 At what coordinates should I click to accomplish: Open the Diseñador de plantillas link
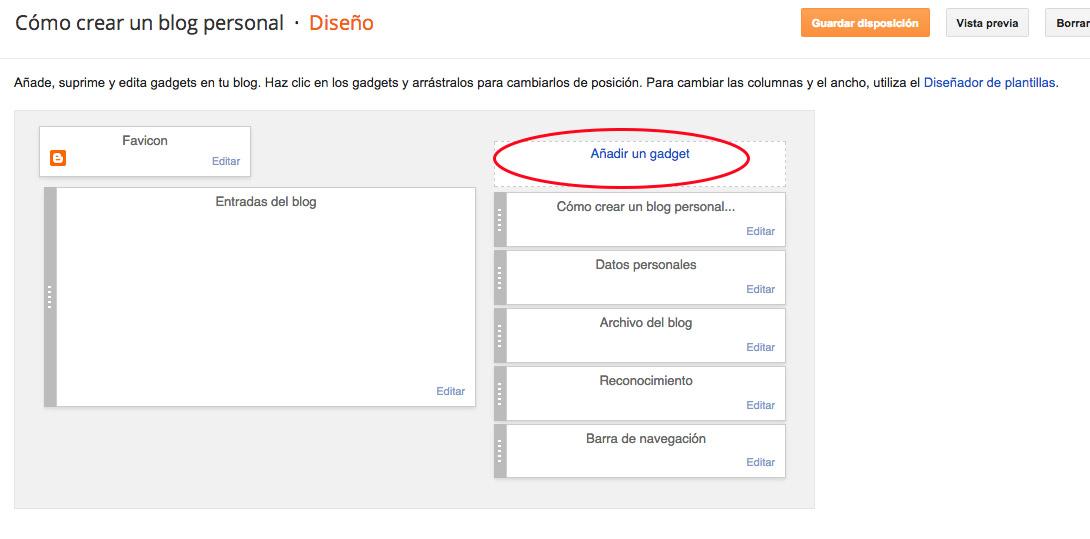point(989,83)
